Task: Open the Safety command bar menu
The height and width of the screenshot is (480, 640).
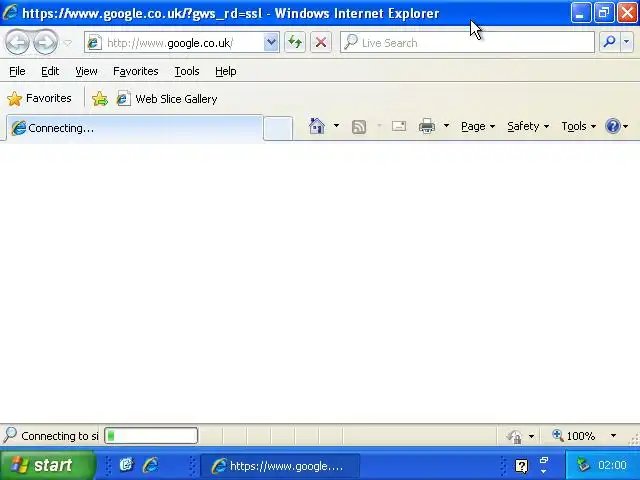Action: (x=528, y=127)
